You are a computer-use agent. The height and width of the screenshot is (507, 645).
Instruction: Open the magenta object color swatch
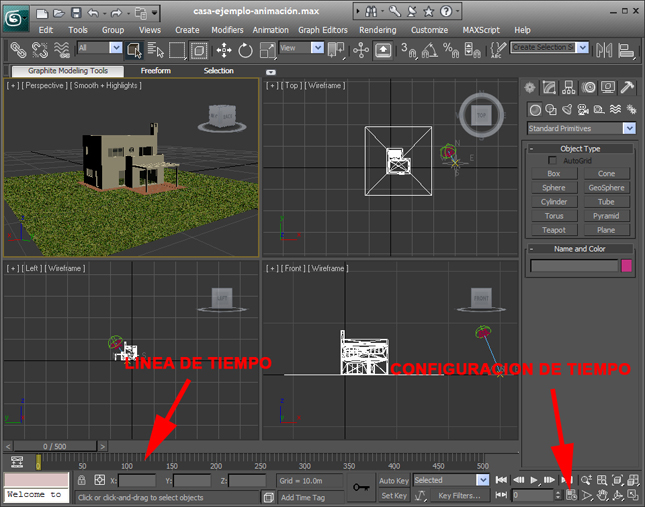click(627, 266)
